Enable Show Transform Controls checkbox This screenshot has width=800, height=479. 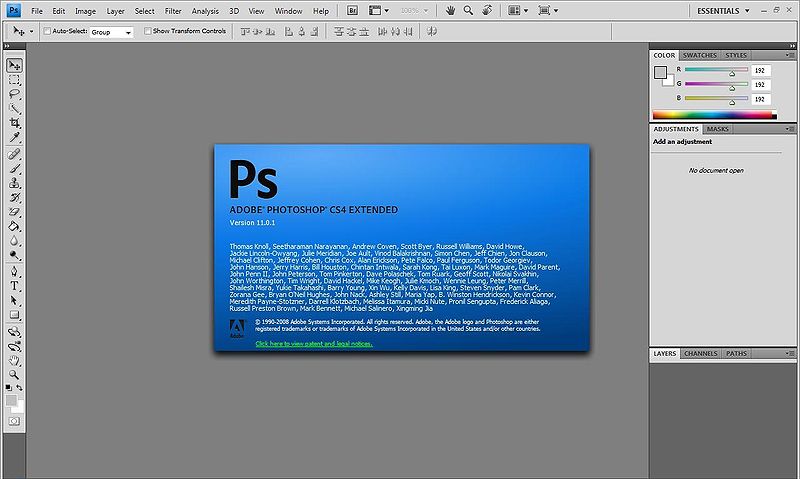coord(147,31)
